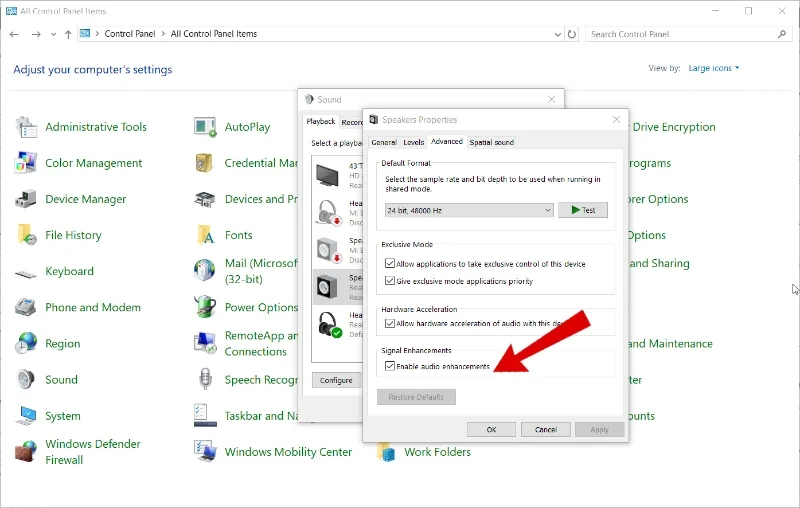Expand the Control Panel breadcrumb chevron

click(x=163, y=34)
